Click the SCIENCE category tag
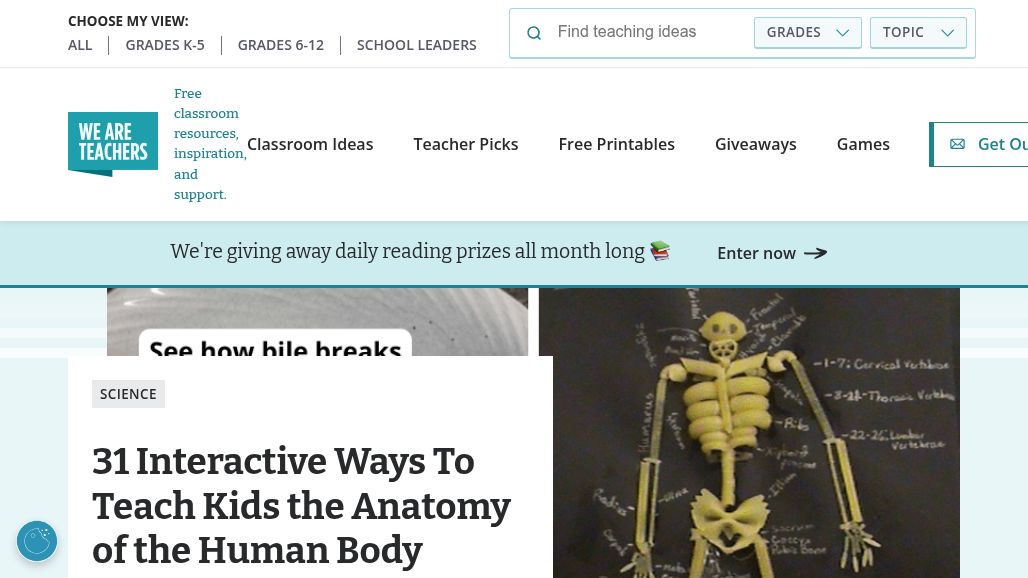The height and width of the screenshot is (578, 1028). (128, 394)
